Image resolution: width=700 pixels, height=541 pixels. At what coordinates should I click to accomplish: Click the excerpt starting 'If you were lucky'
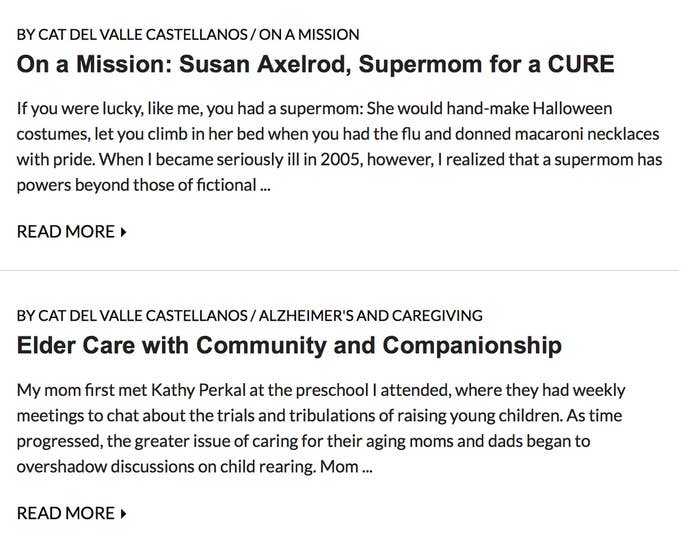339,147
